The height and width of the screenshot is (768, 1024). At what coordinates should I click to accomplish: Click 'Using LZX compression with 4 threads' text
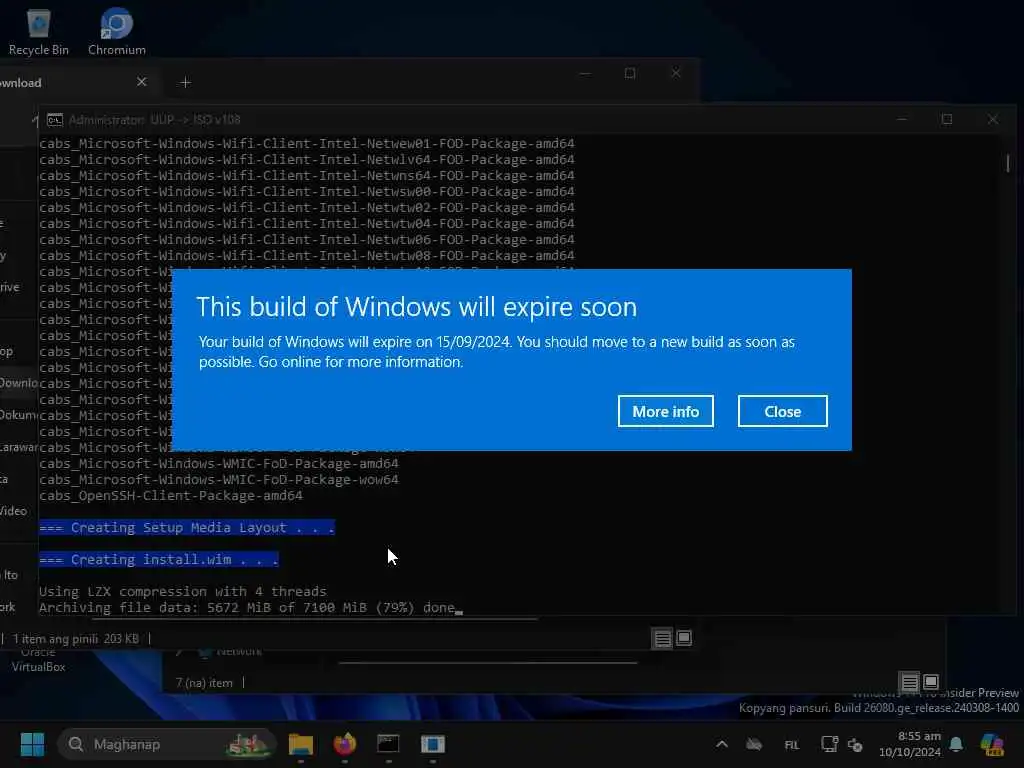pyautogui.click(x=183, y=592)
